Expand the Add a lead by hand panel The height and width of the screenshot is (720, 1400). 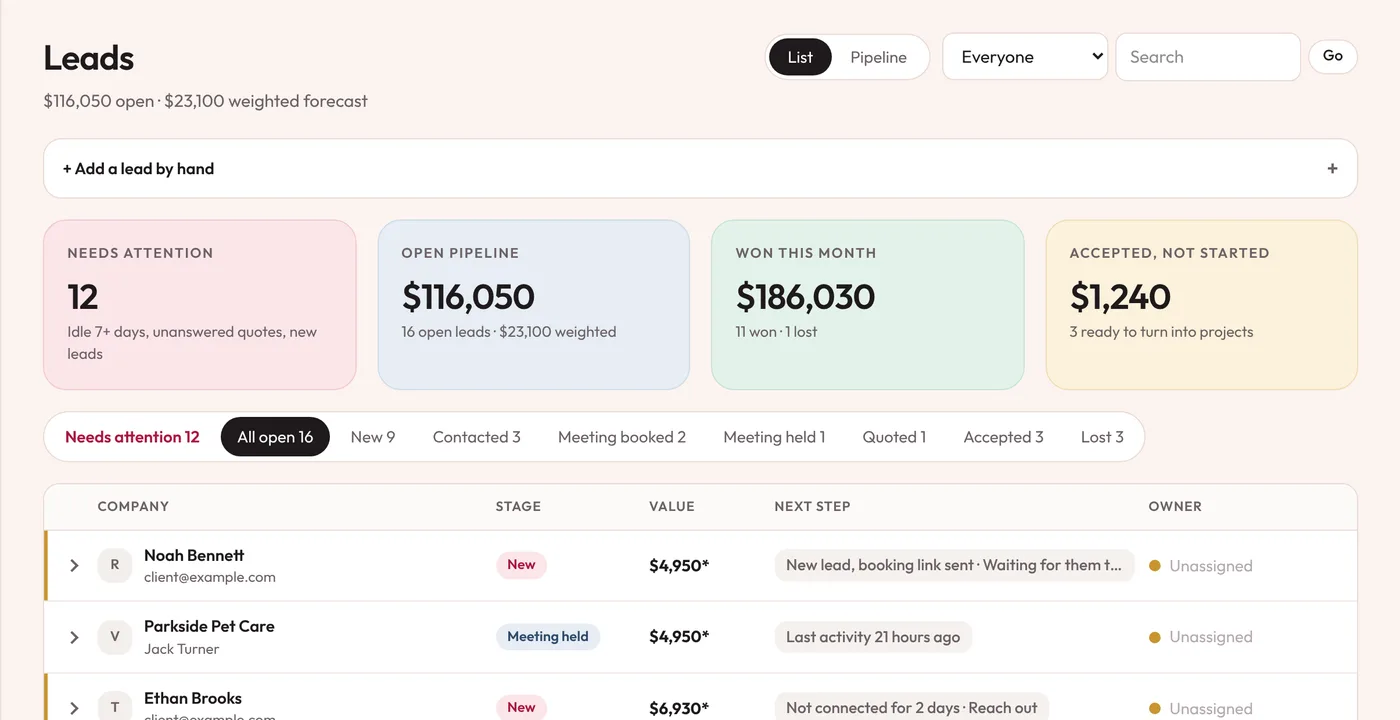[700, 169]
